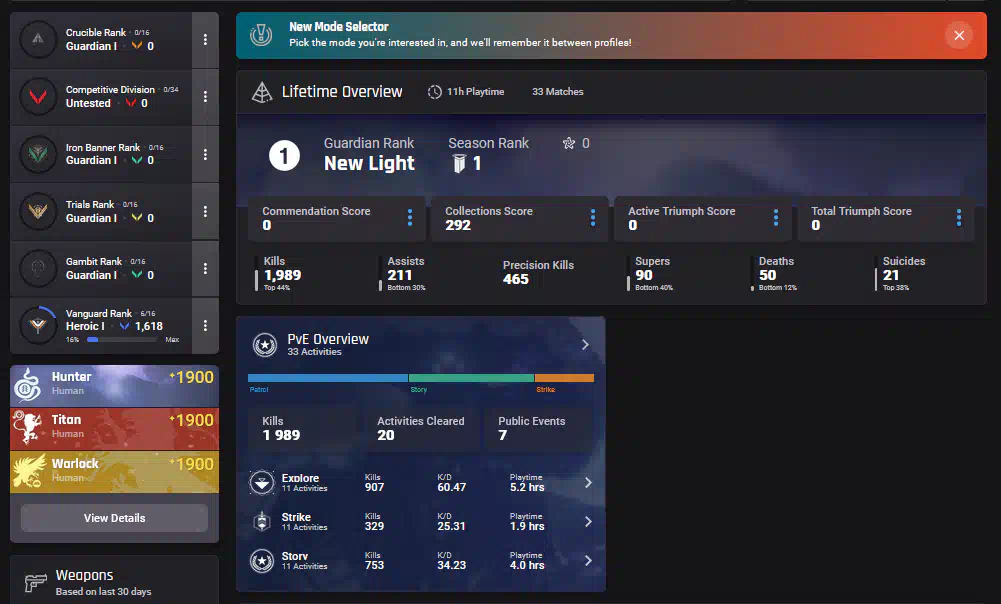This screenshot has width=1001, height=604.
Task: Open Collections Score options menu
Action: (593, 218)
